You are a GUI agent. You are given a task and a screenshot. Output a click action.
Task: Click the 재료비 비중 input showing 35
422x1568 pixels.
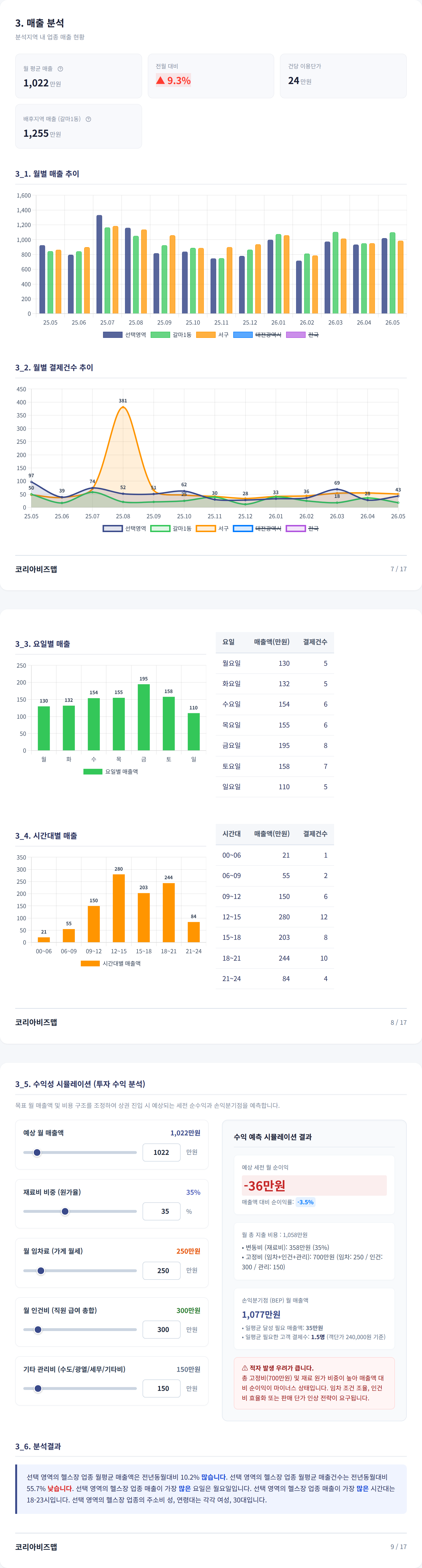161,1211
